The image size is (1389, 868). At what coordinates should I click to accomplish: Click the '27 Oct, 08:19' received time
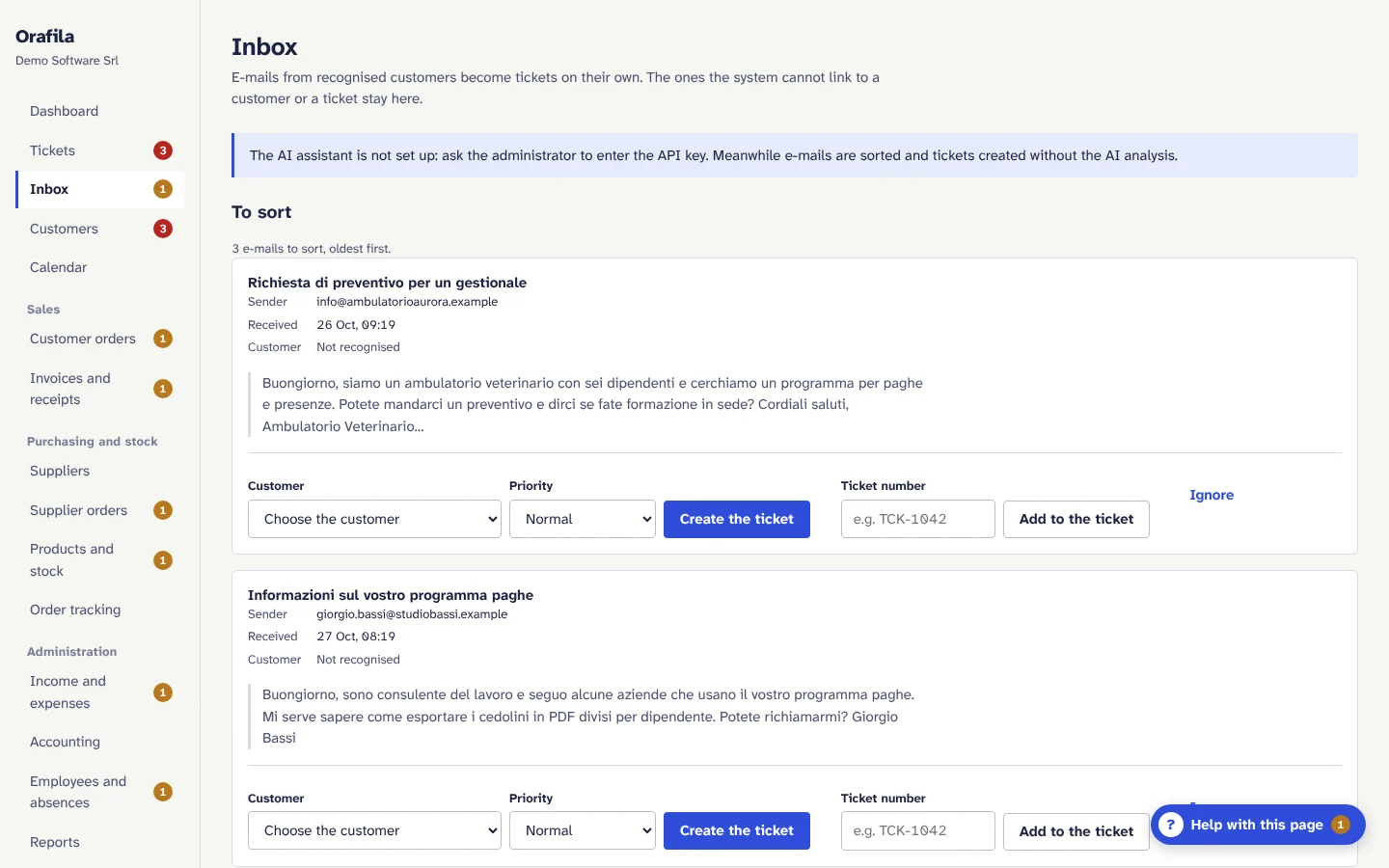pos(356,637)
